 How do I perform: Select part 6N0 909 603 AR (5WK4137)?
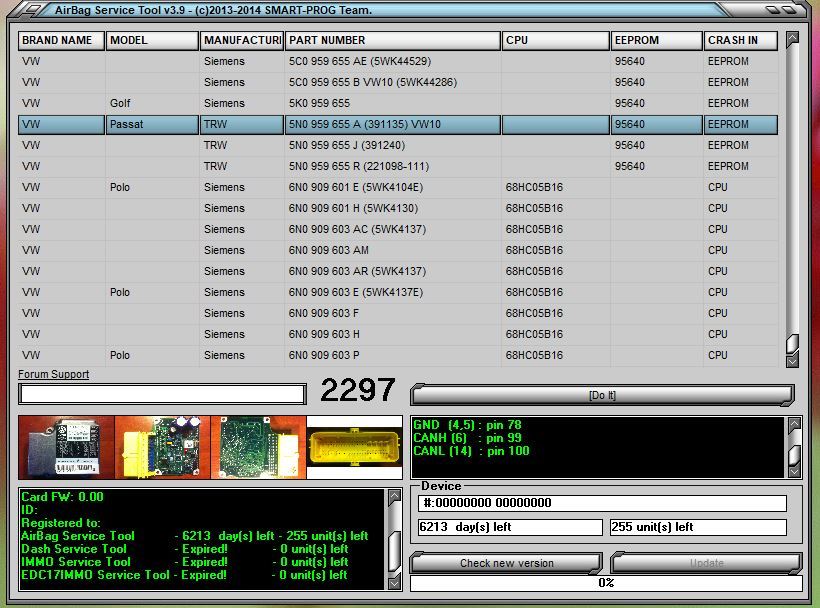398,271
